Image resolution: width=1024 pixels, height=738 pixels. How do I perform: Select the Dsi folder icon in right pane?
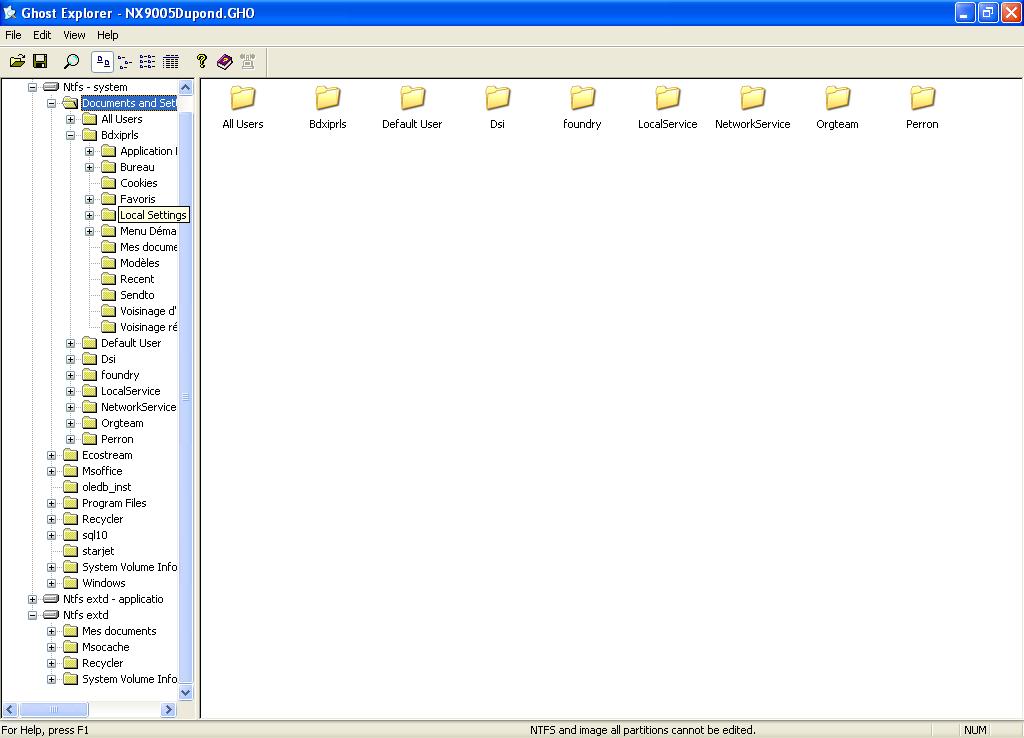tap(498, 98)
